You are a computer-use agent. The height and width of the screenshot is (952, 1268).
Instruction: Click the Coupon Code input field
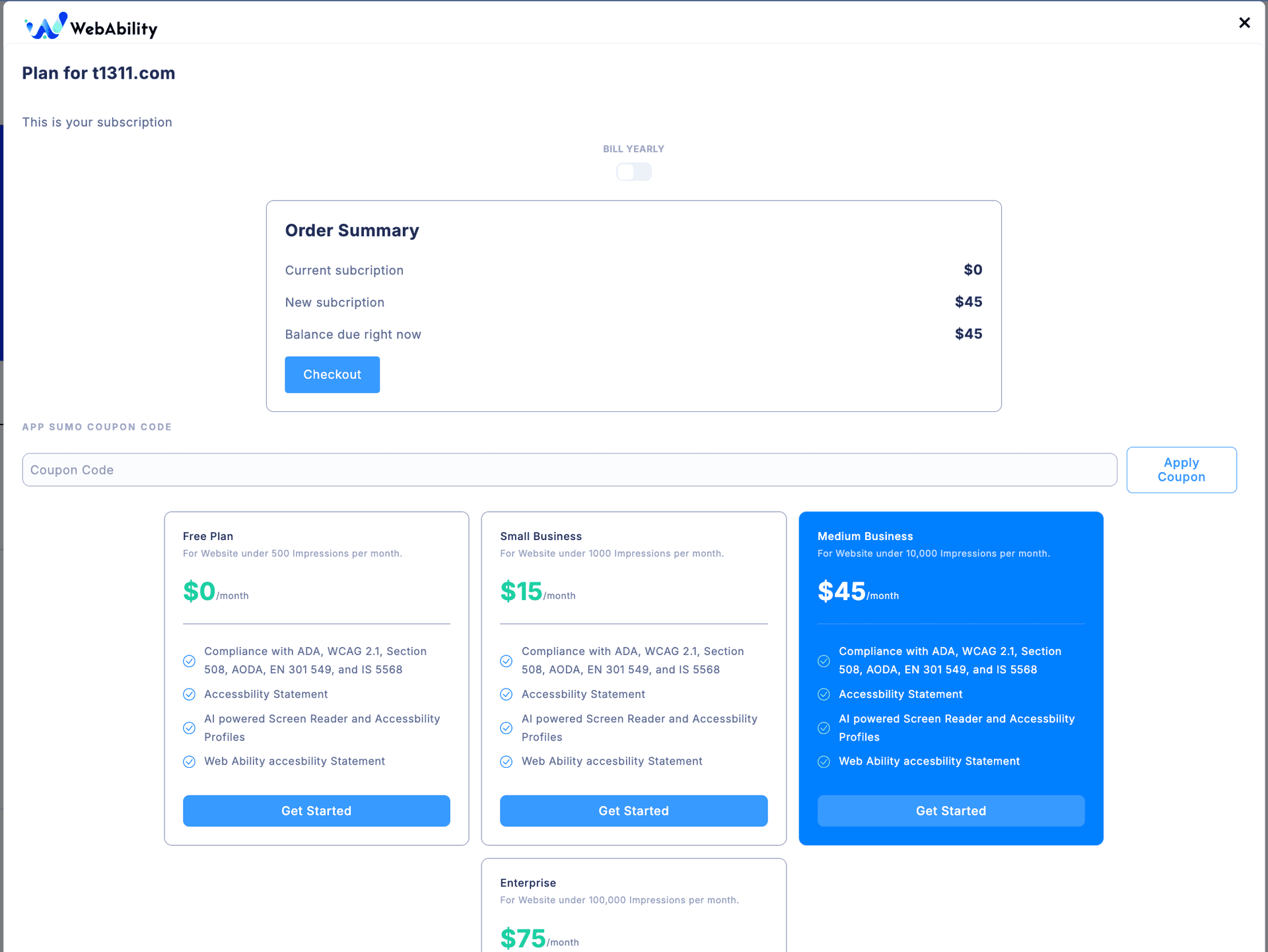click(569, 470)
